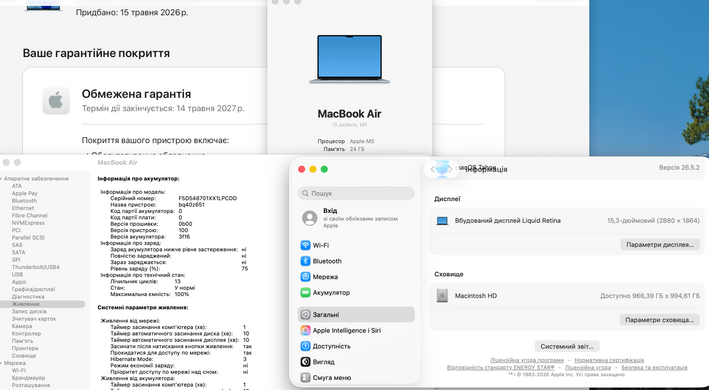Click the Пошук search field
The image size is (709, 390).
pyautogui.click(x=356, y=193)
